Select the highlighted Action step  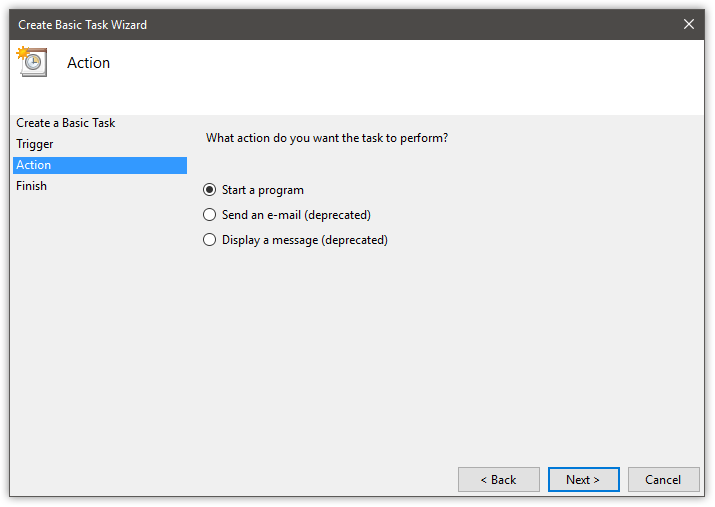[x=100, y=165]
